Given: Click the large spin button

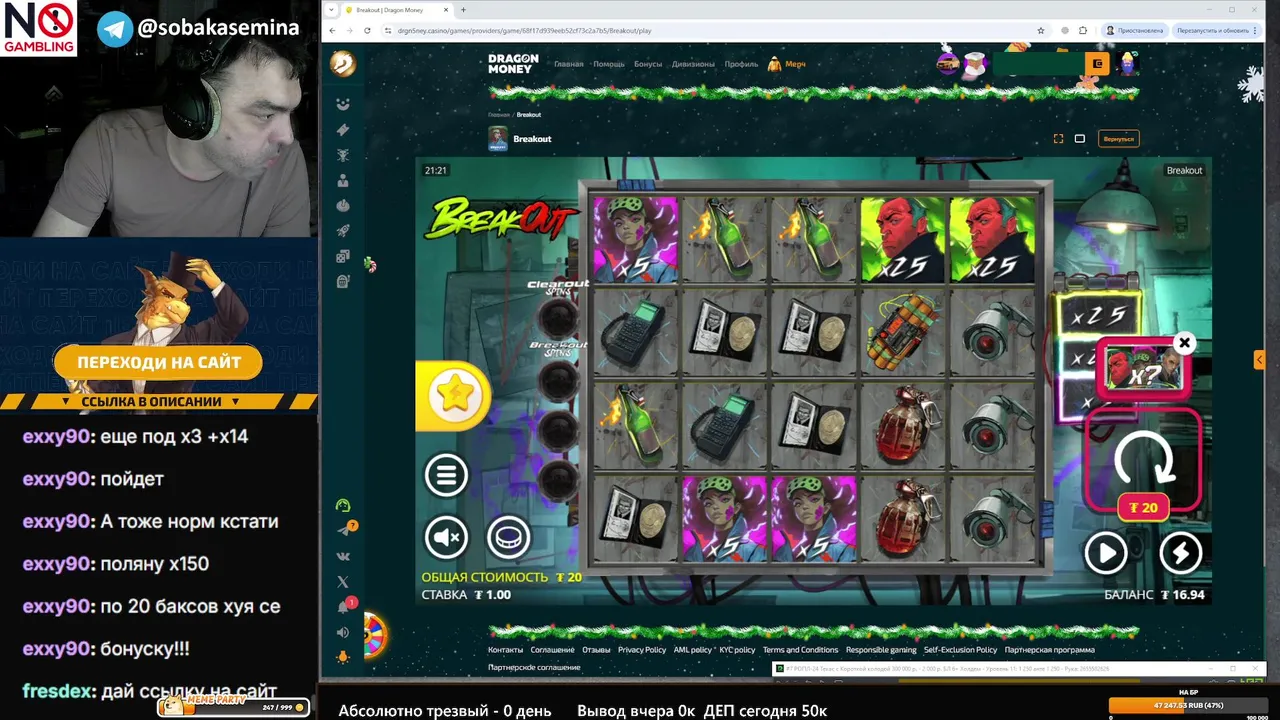Looking at the screenshot, I should tap(1143, 460).
